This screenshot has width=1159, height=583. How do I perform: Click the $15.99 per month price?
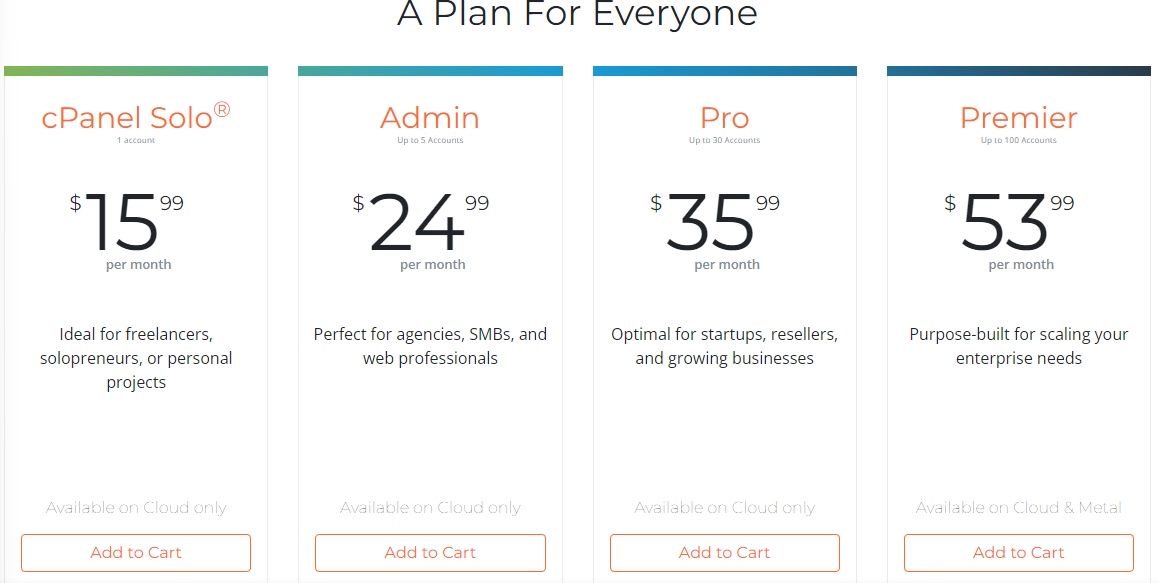[123, 223]
